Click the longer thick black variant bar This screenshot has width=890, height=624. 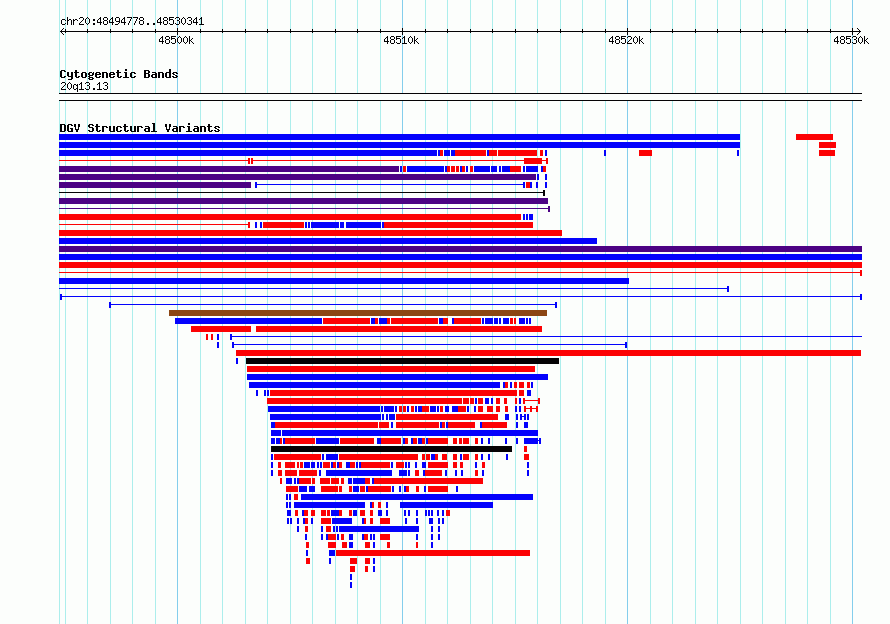pos(402,361)
